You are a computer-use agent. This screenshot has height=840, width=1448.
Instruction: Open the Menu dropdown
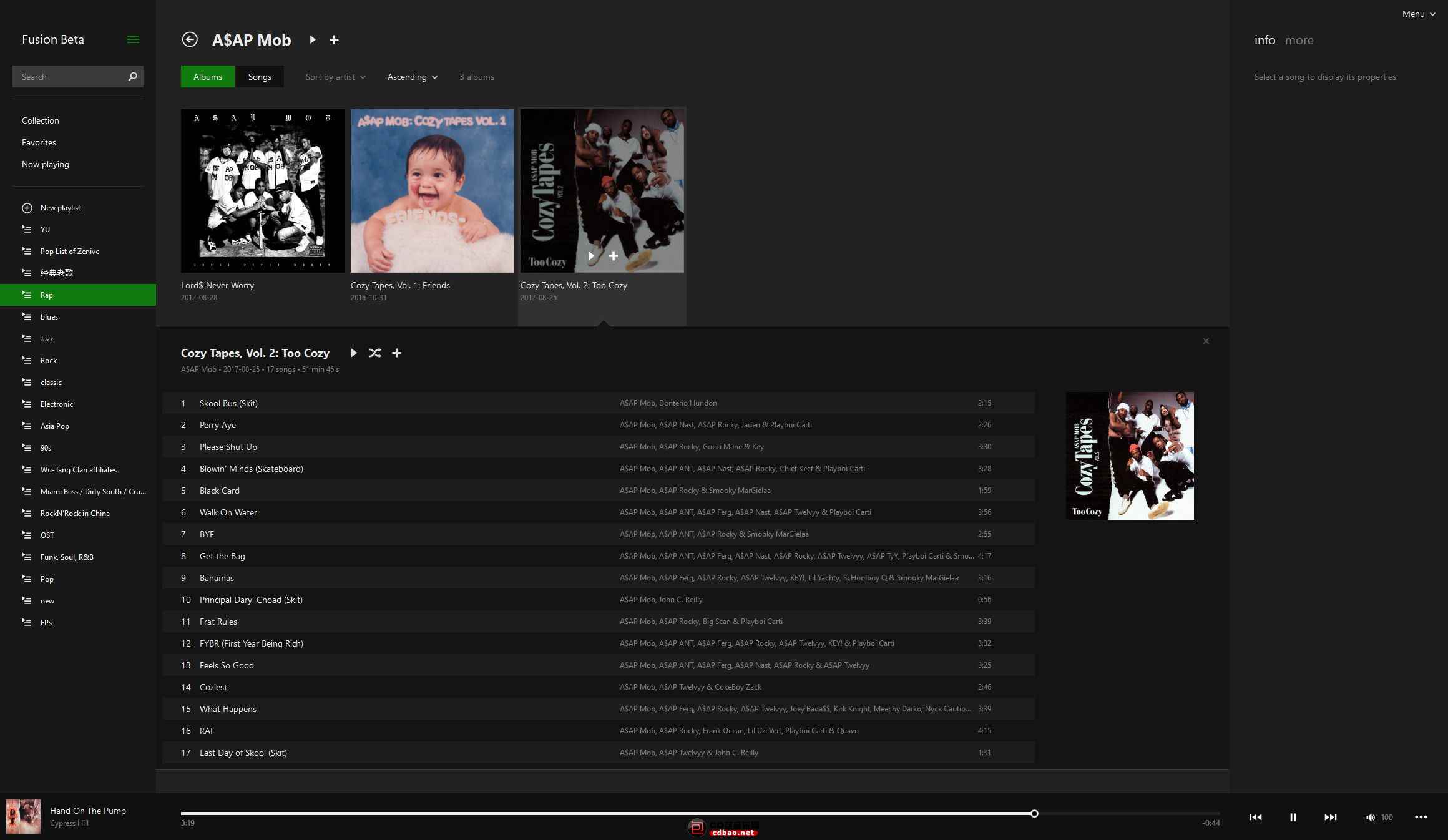(x=1418, y=14)
